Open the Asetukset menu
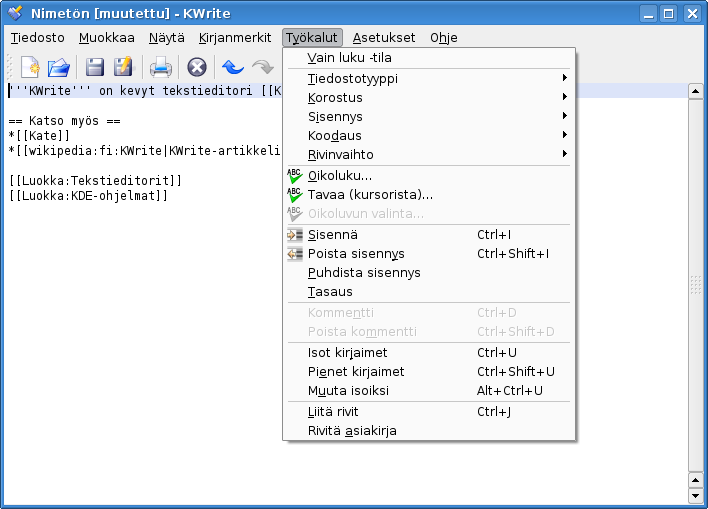708x509 pixels. pos(384,37)
